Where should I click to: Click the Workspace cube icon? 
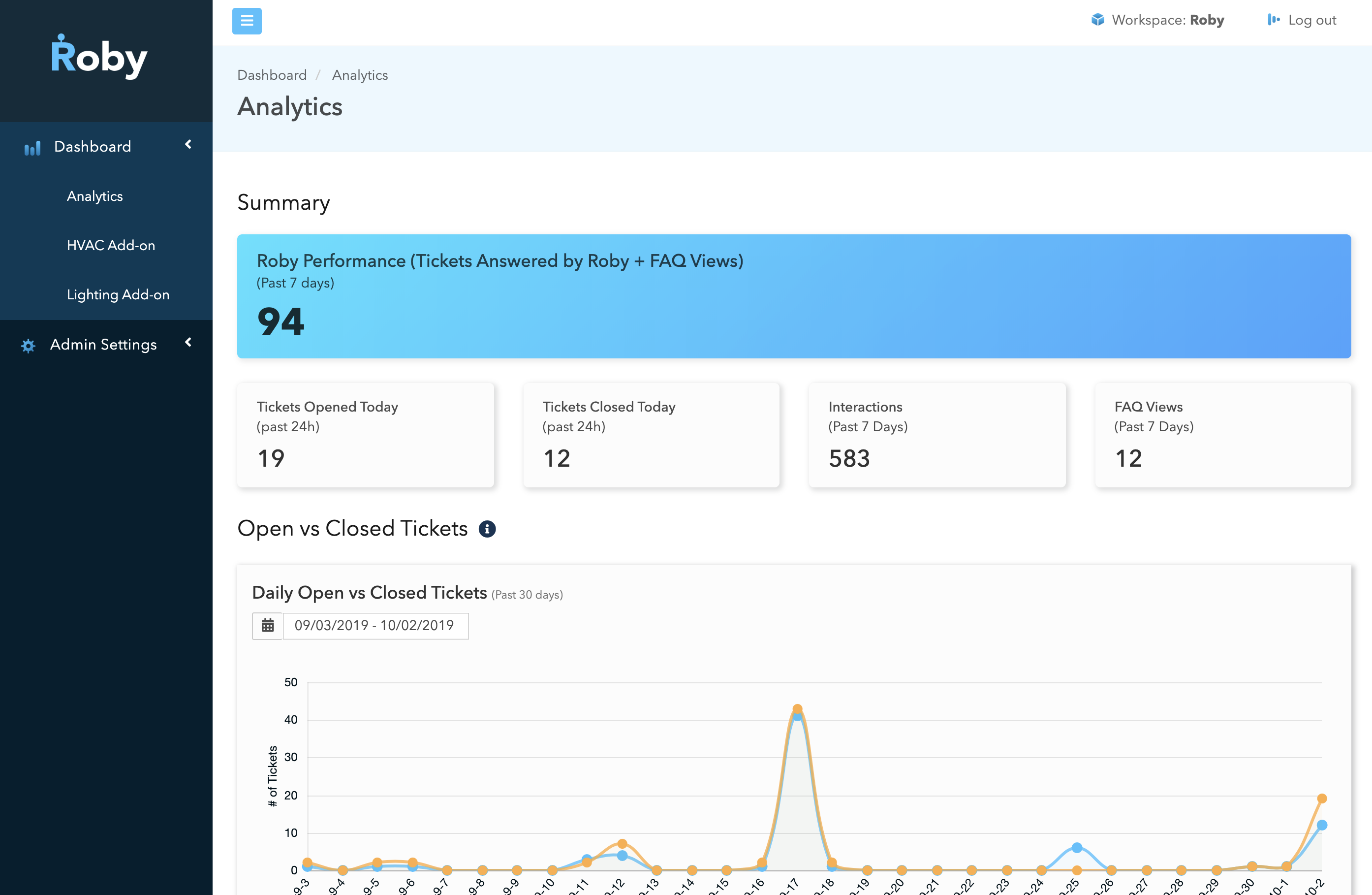[1097, 20]
